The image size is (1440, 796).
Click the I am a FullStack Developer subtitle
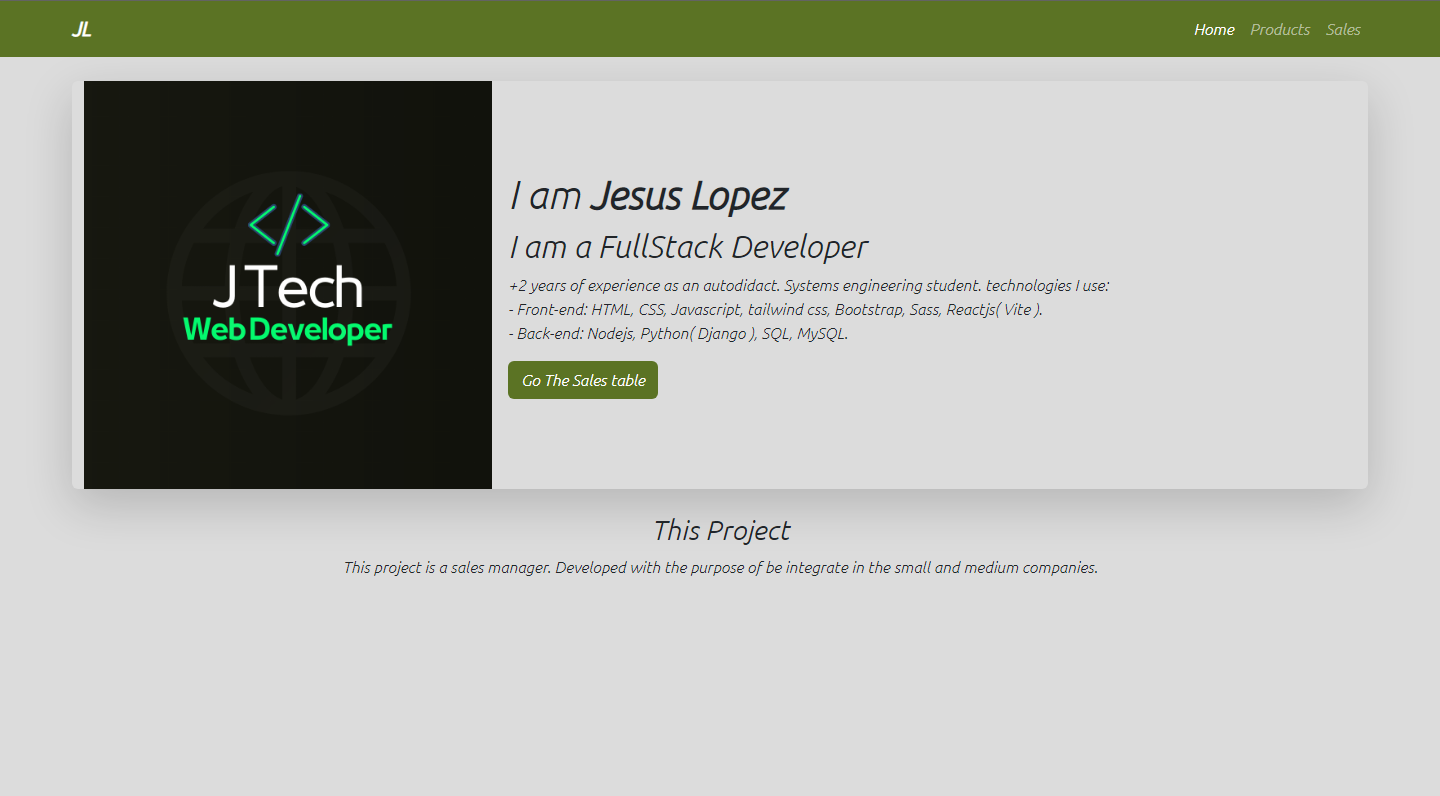tap(688, 247)
